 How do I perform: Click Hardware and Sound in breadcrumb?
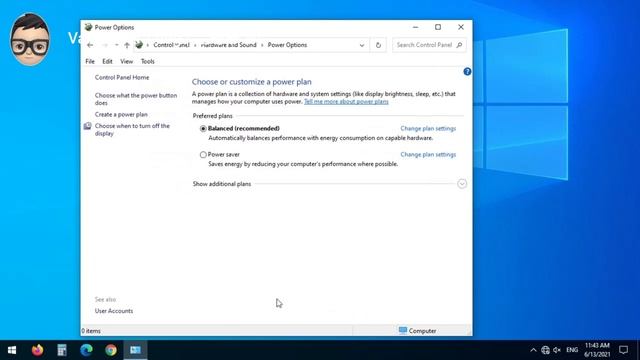229,45
